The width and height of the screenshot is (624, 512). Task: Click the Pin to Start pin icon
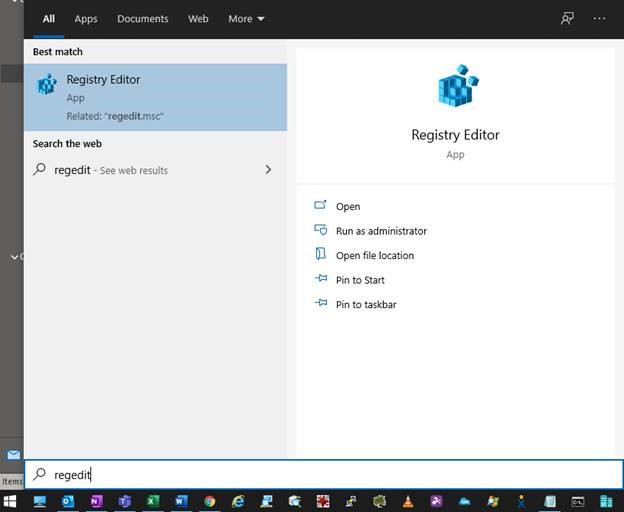click(x=321, y=278)
